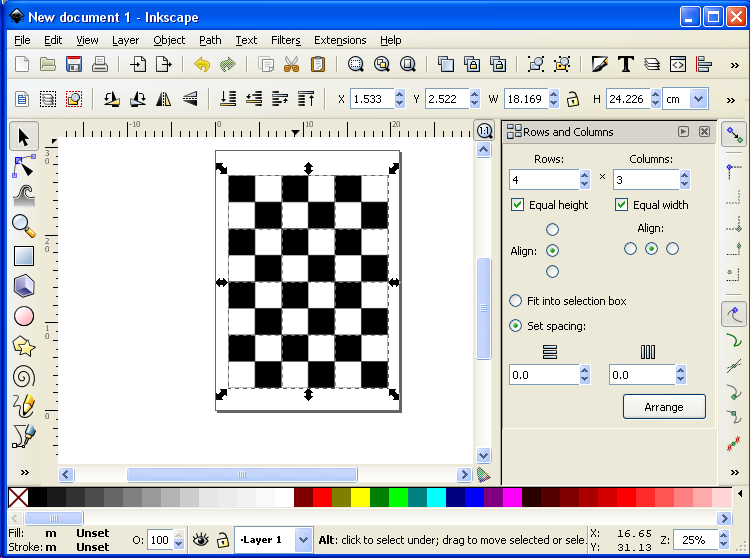Viewport: 750px width, 558px height.
Task: Toggle the Equal height checkbox
Action: (518, 205)
